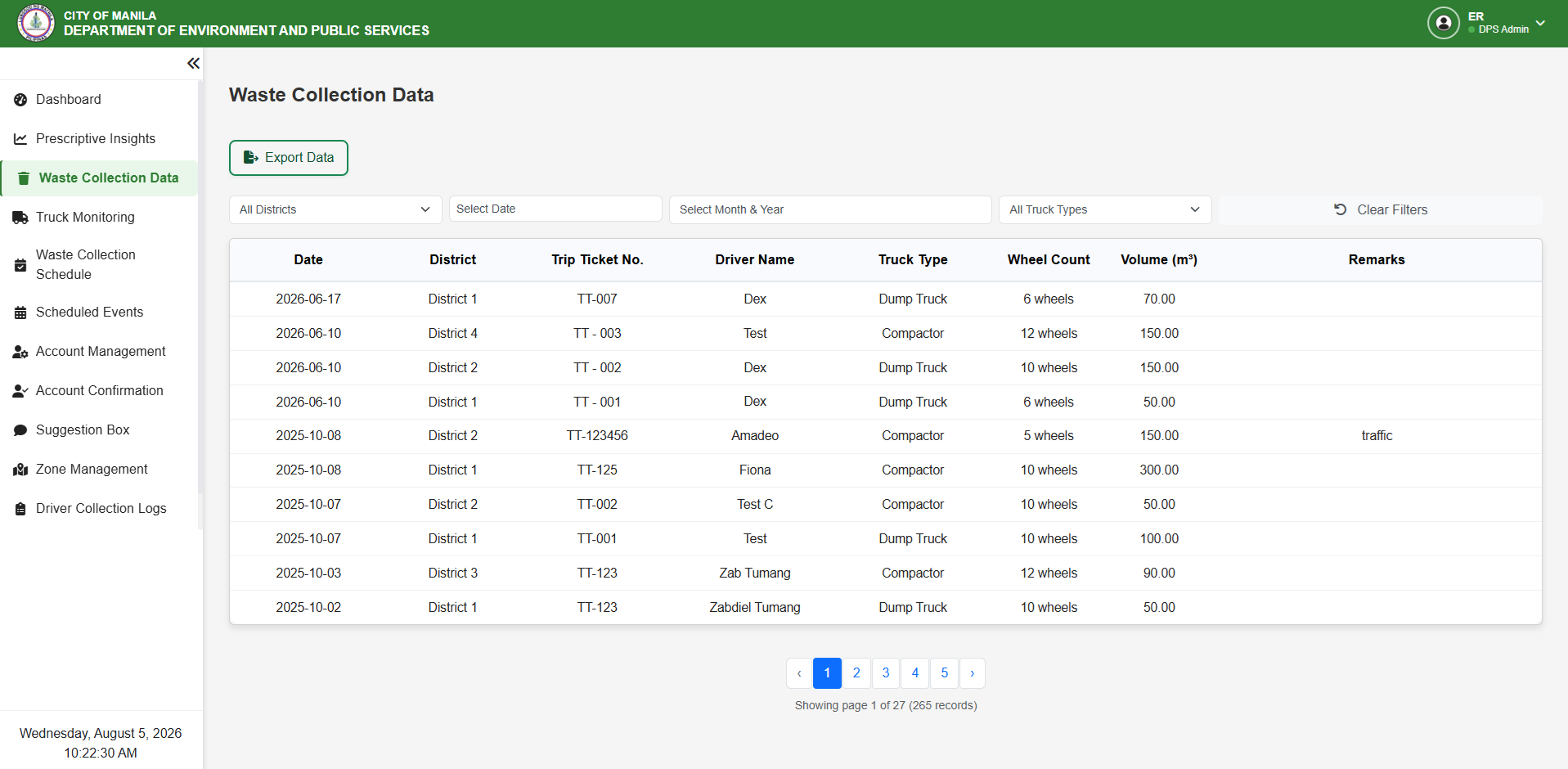Click the Waste Collection Data page heading
The height and width of the screenshot is (769, 1568).
(331, 95)
